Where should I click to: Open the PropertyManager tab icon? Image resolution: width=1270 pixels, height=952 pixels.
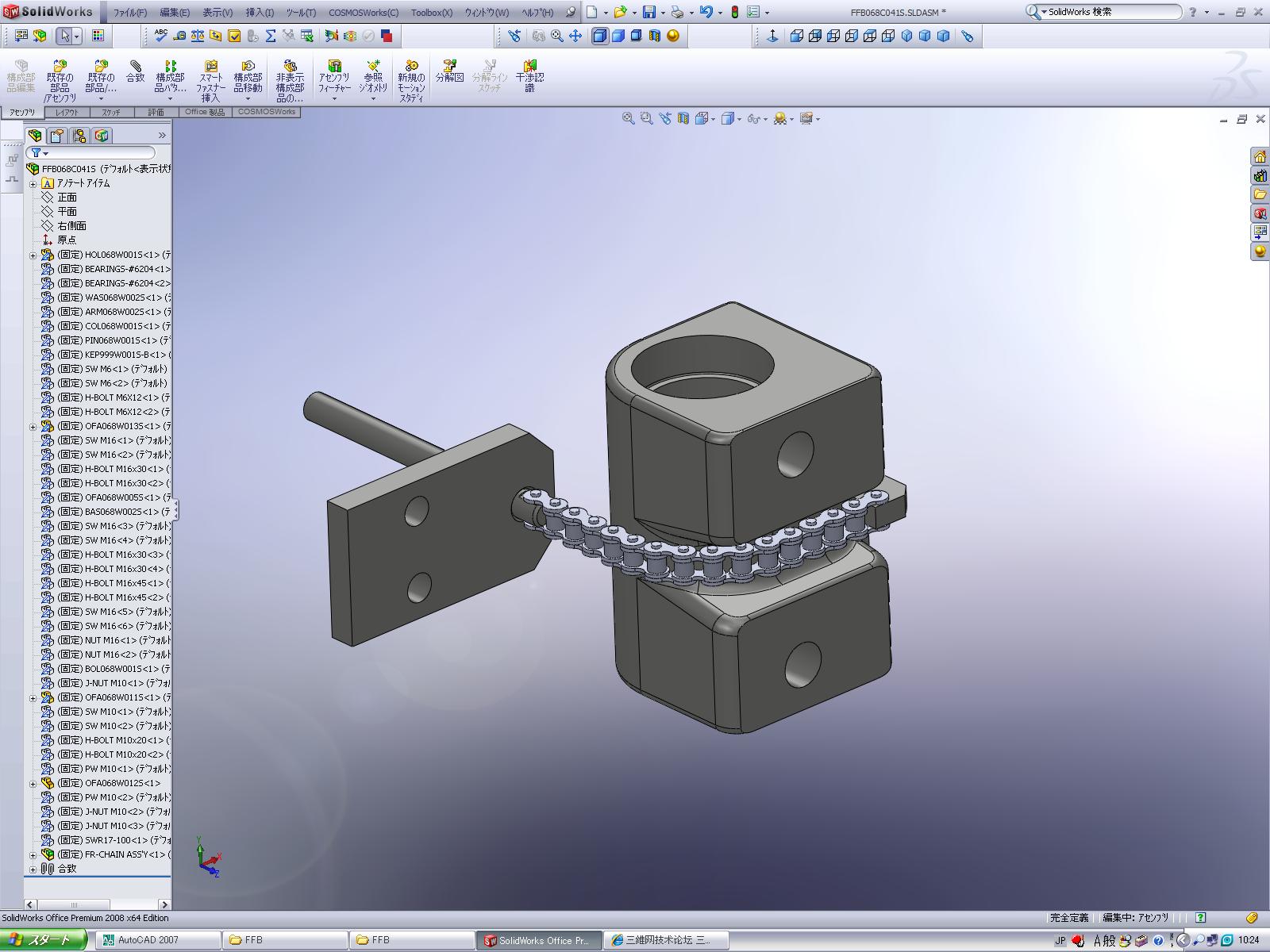pos(57,136)
